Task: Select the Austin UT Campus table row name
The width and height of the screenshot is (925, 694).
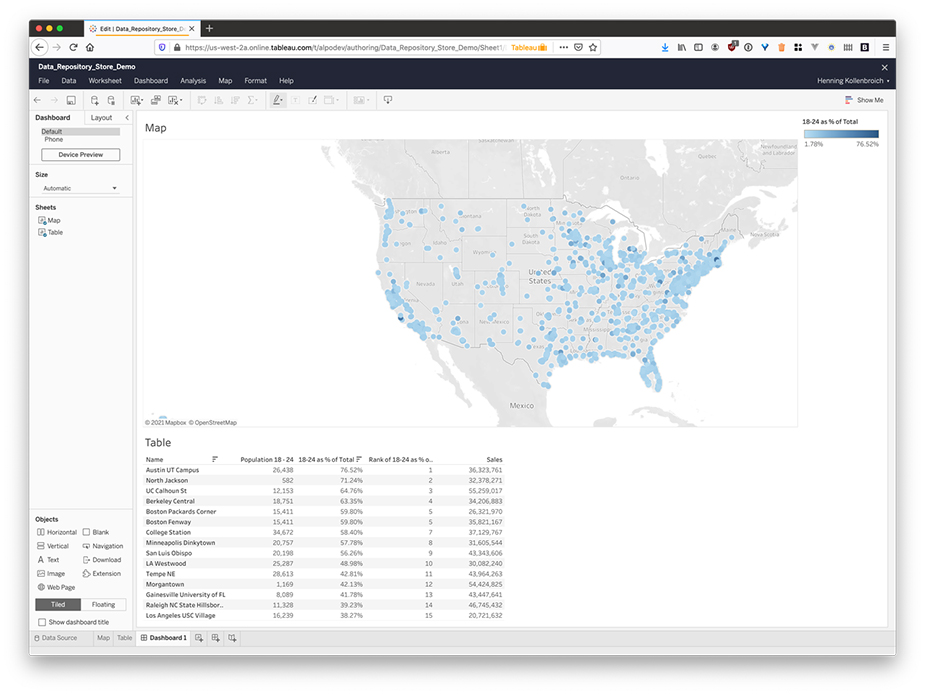Action: click(x=172, y=470)
